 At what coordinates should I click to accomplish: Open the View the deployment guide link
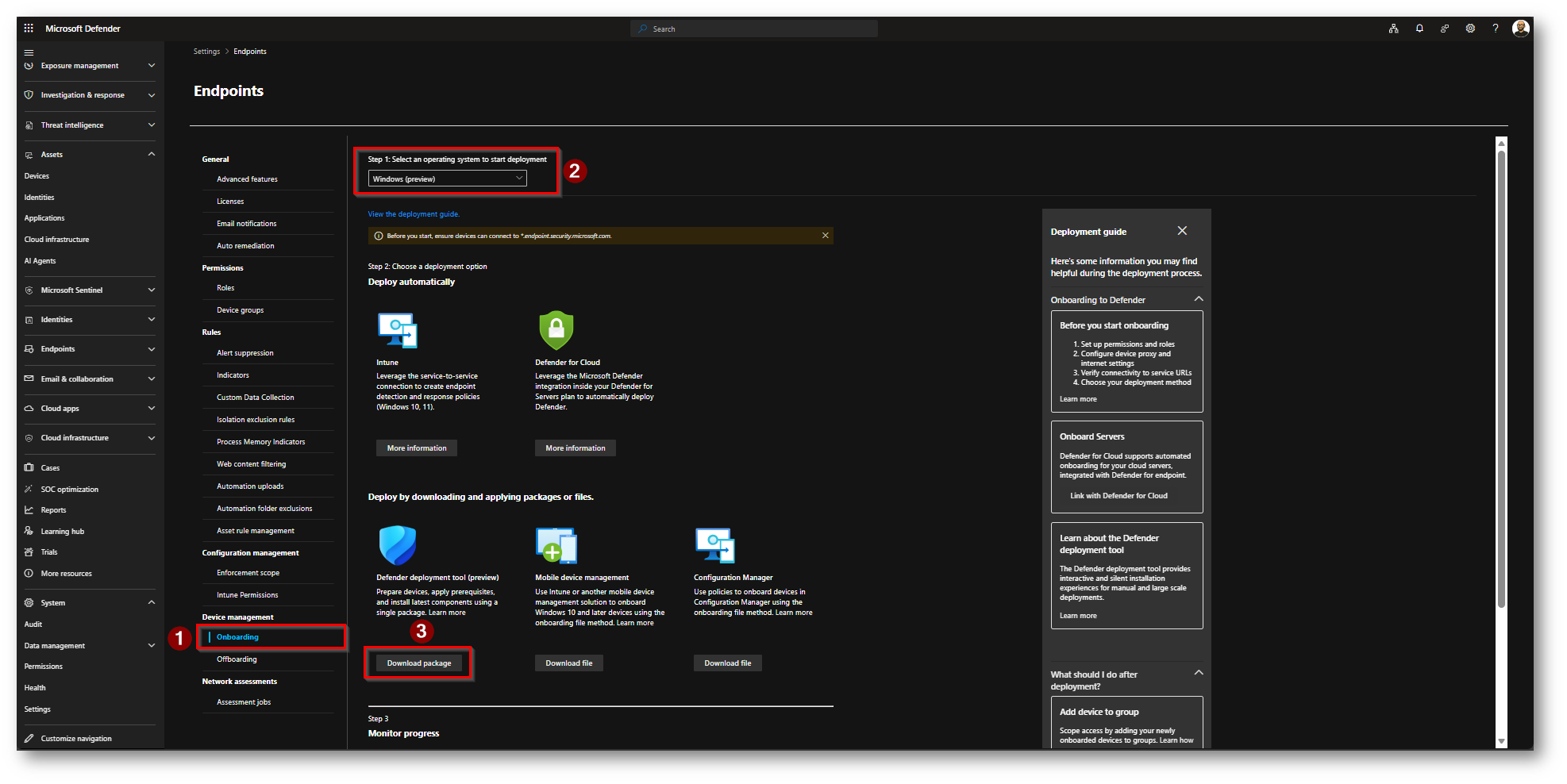pos(414,214)
